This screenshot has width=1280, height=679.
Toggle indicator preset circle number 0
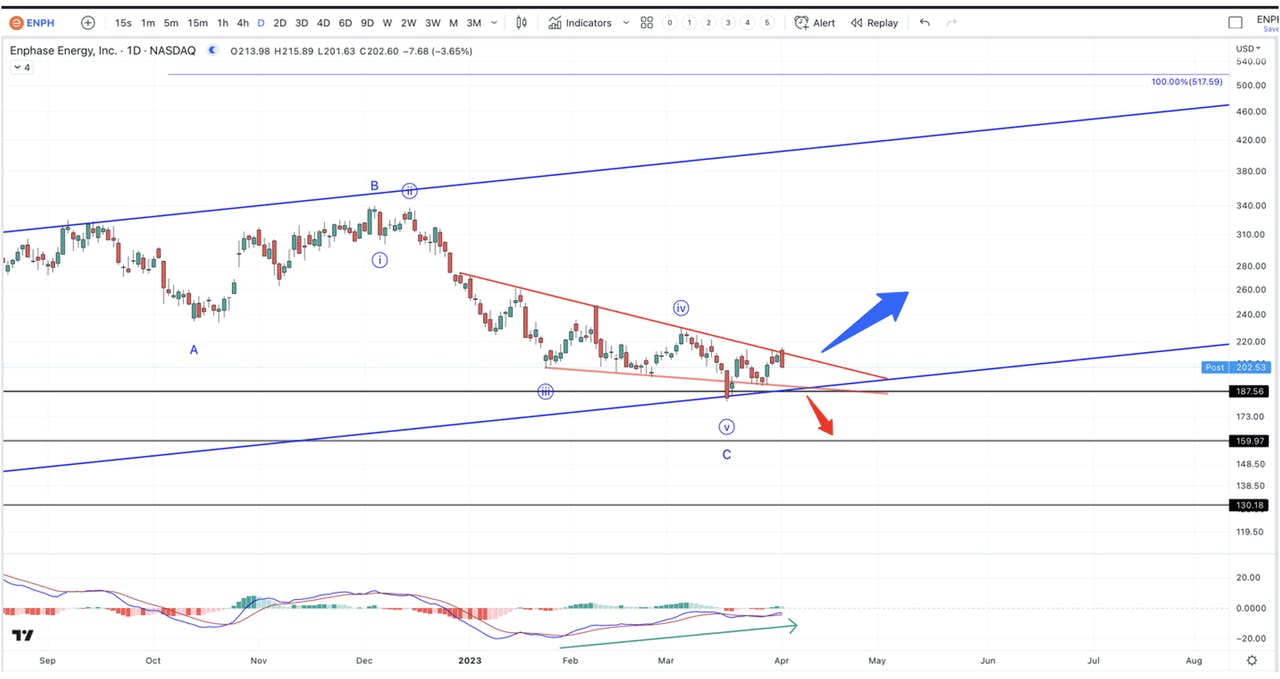coord(669,22)
